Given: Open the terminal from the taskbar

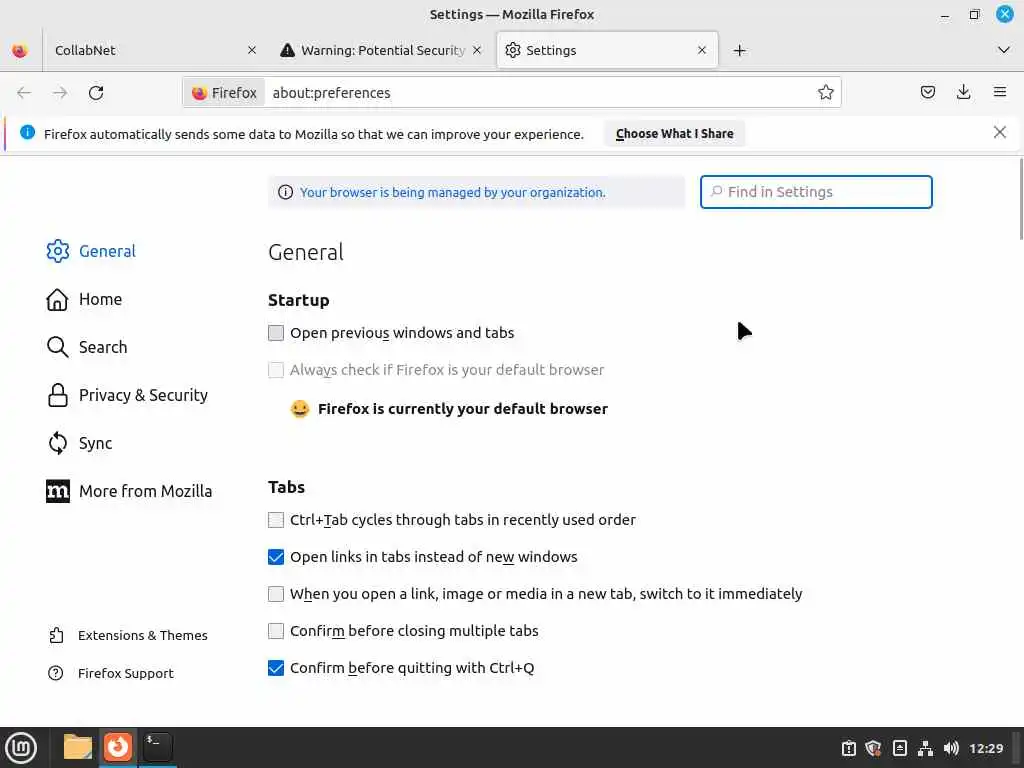Looking at the screenshot, I should 157,746.
